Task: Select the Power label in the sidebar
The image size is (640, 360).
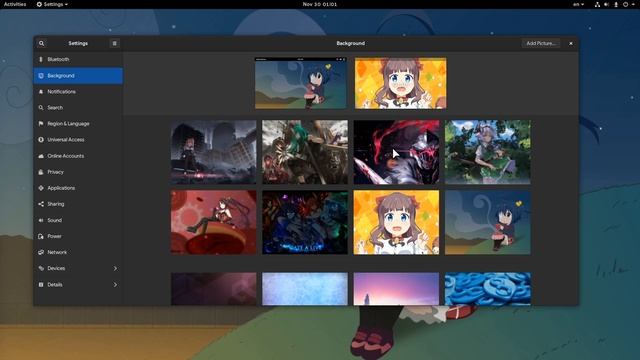Action: (x=54, y=236)
